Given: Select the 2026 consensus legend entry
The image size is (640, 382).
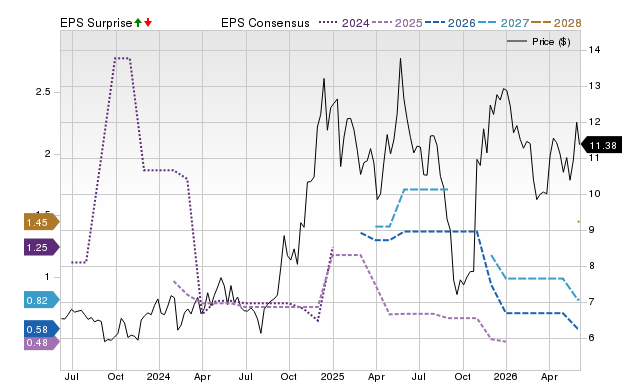Looking at the screenshot, I should coord(450,23).
